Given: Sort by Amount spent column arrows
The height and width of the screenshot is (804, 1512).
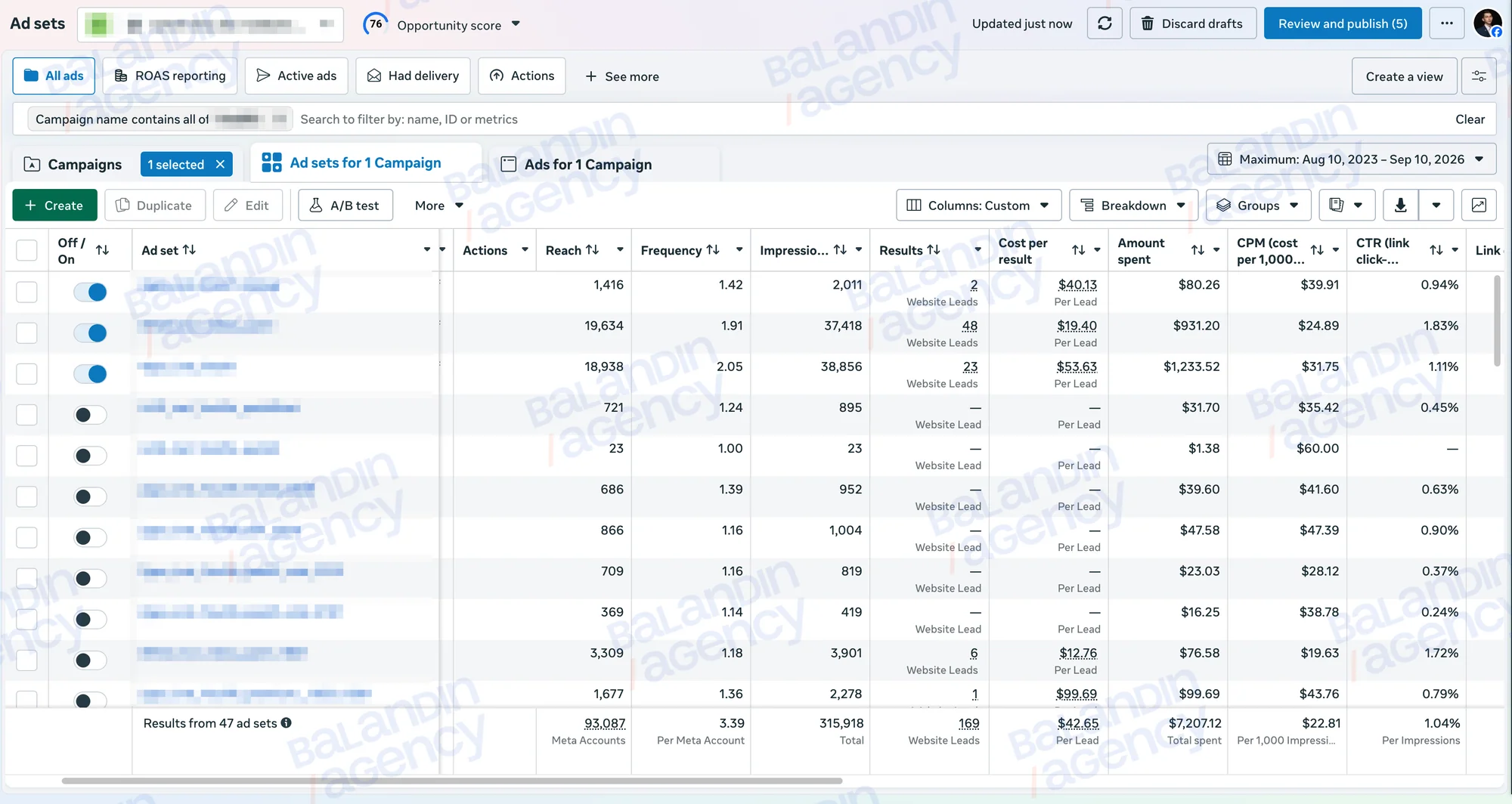Looking at the screenshot, I should click(x=1198, y=250).
